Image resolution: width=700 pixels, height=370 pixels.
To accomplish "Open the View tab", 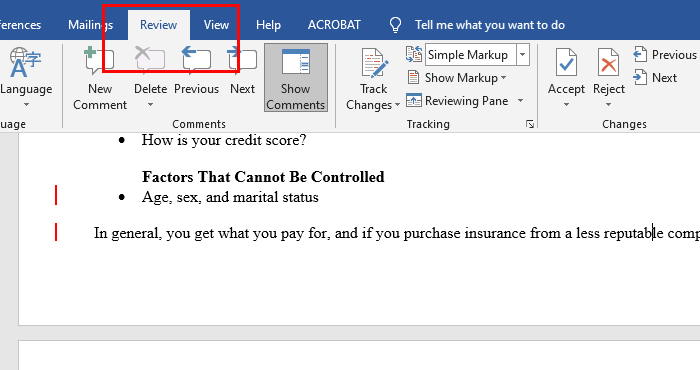I will tap(216, 25).
